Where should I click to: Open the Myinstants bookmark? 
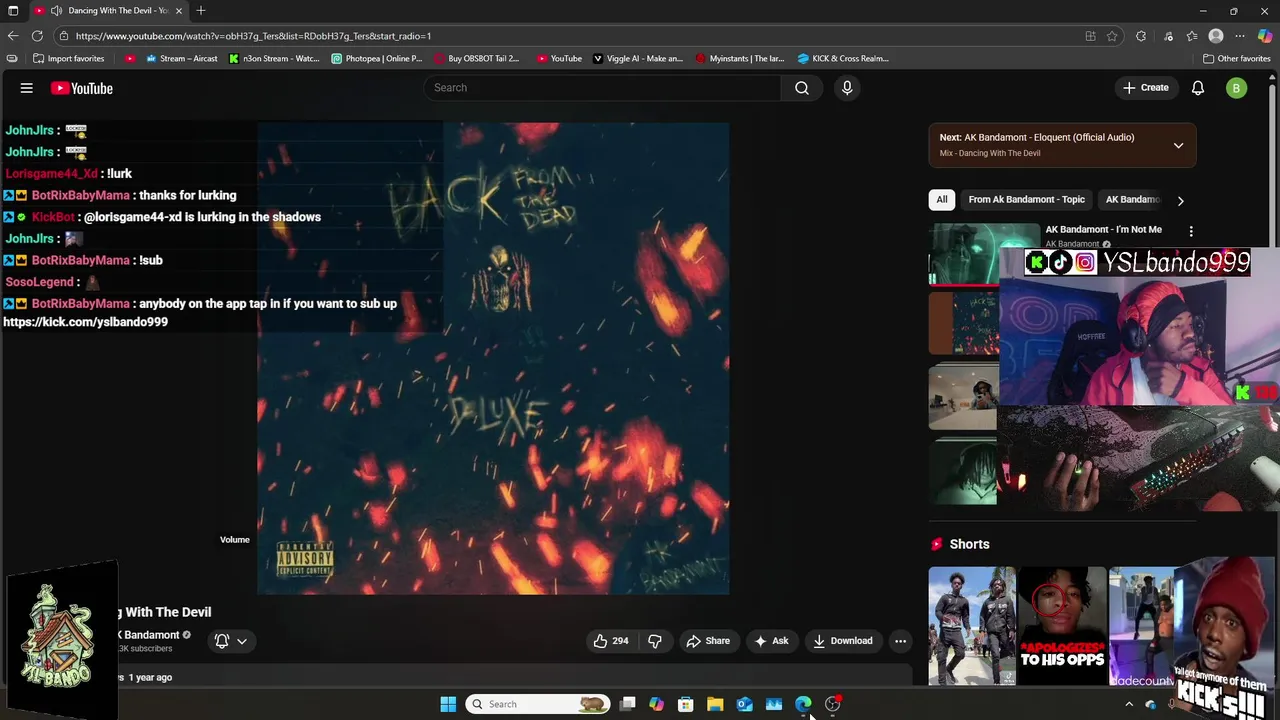(x=739, y=58)
